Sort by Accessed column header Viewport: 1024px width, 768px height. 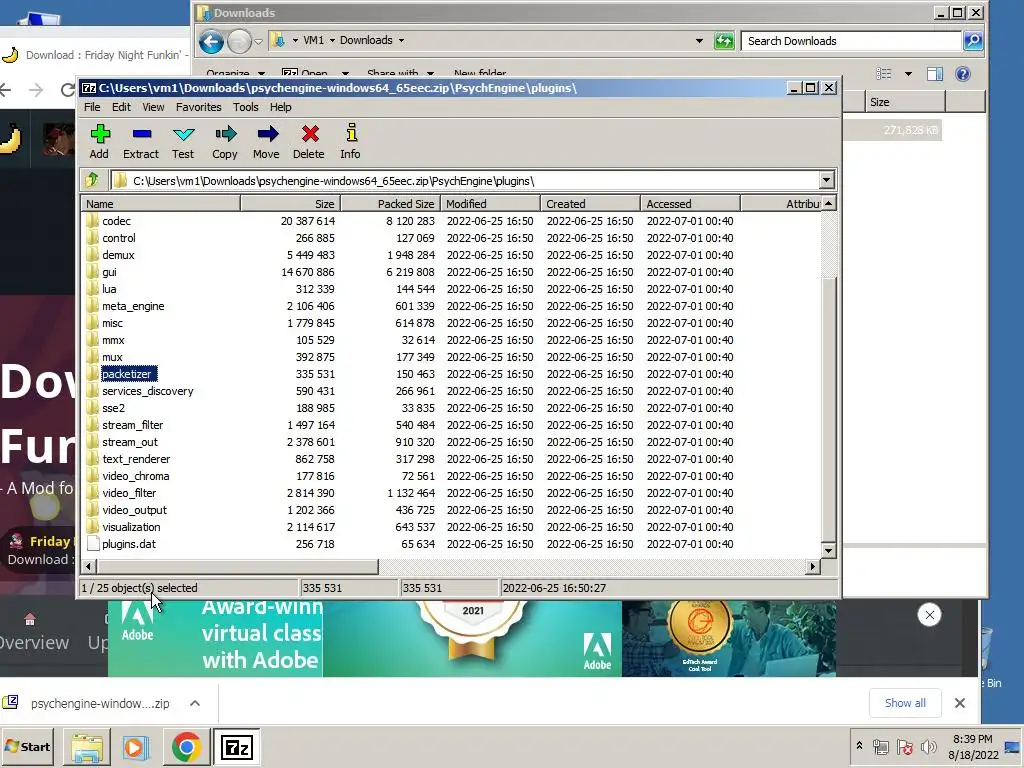[x=690, y=204]
